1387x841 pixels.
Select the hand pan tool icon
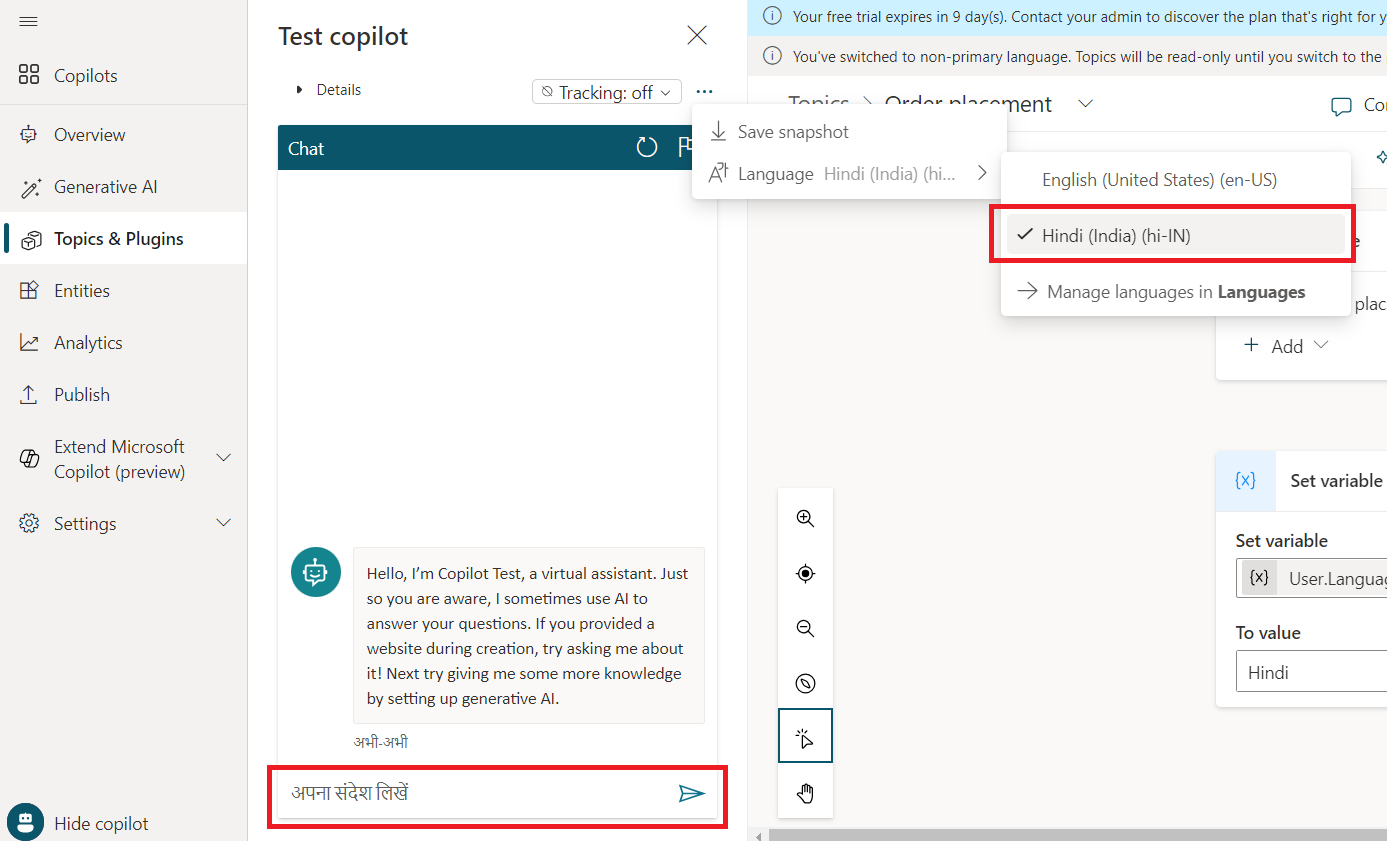click(x=805, y=794)
